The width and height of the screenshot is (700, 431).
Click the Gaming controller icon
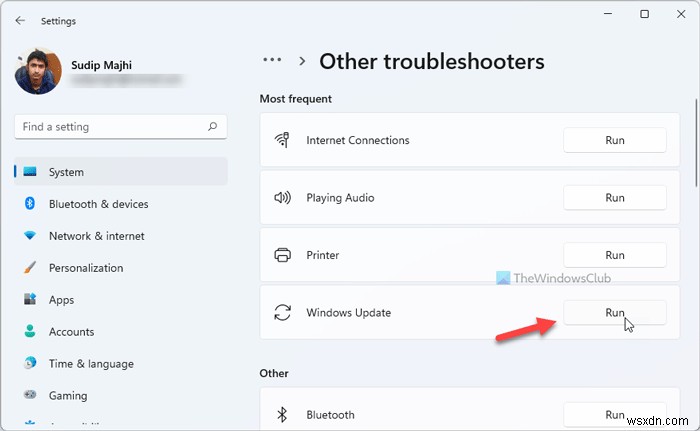(x=30, y=396)
